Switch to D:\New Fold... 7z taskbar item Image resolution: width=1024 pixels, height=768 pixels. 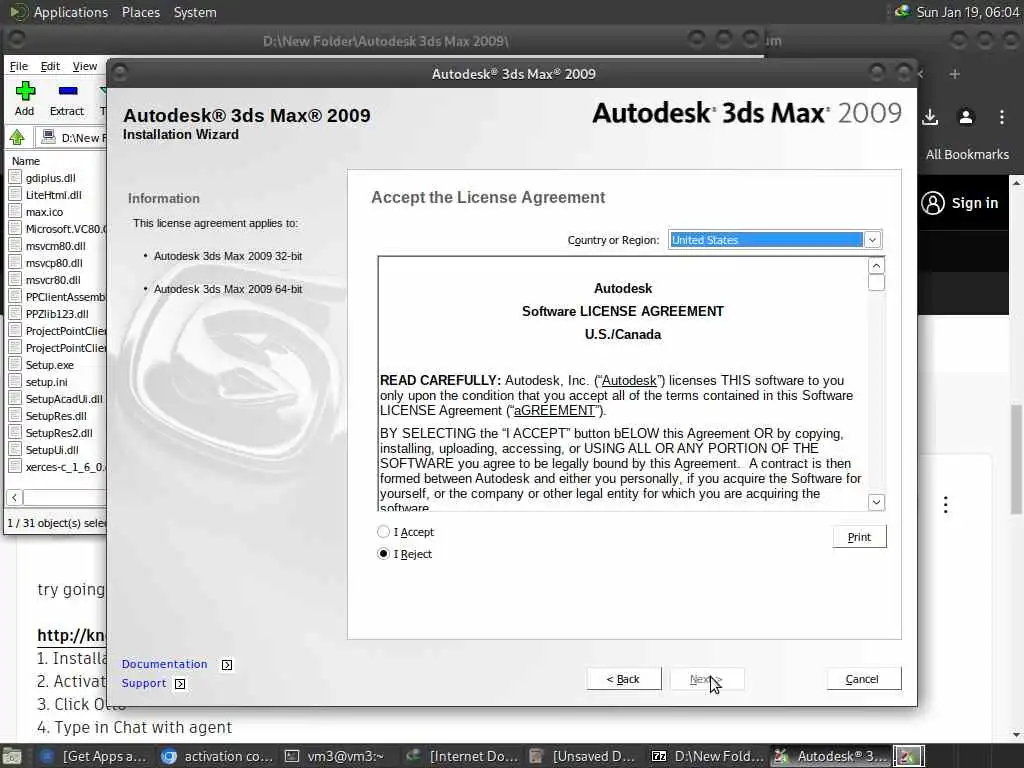pyautogui.click(x=707, y=756)
